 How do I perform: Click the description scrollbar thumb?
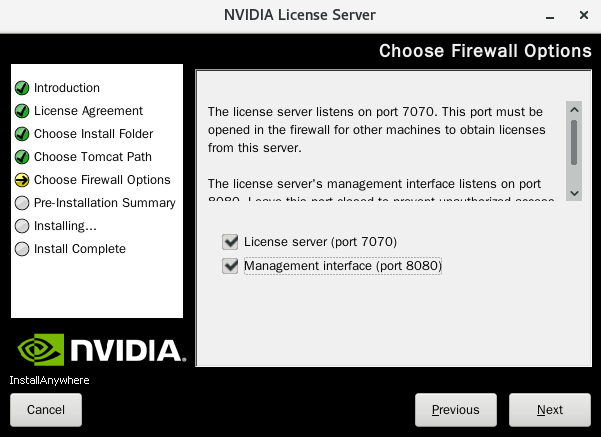[x=574, y=143]
